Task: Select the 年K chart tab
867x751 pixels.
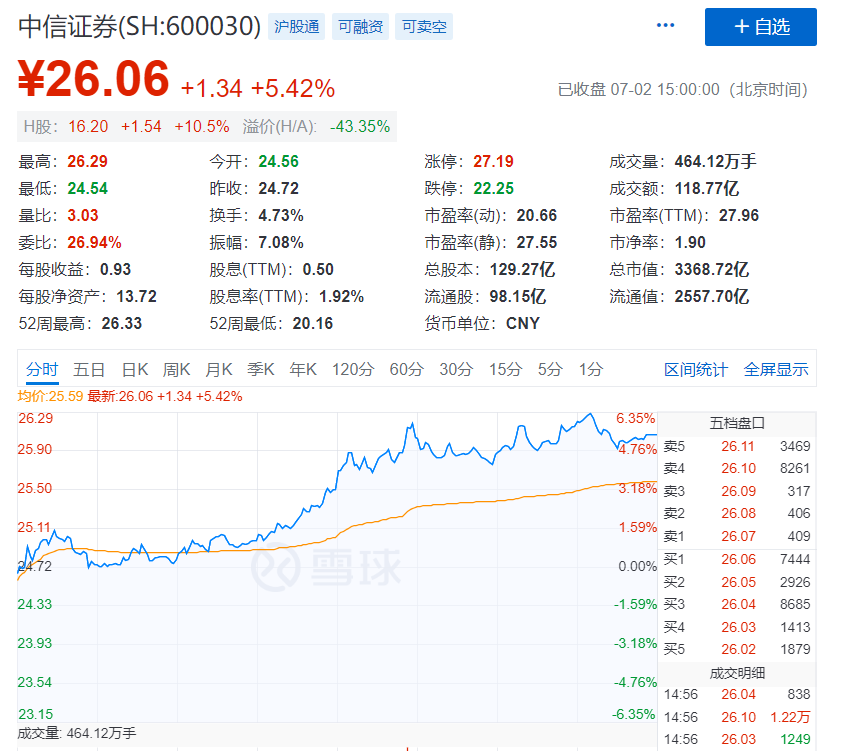Action: coord(303,370)
